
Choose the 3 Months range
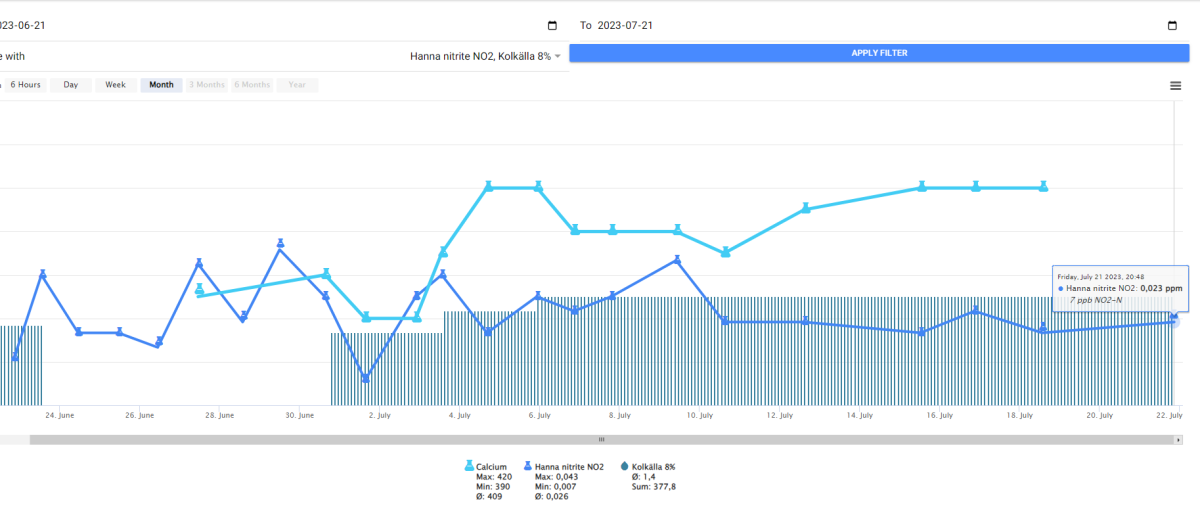pyautogui.click(x=207, y=85)
